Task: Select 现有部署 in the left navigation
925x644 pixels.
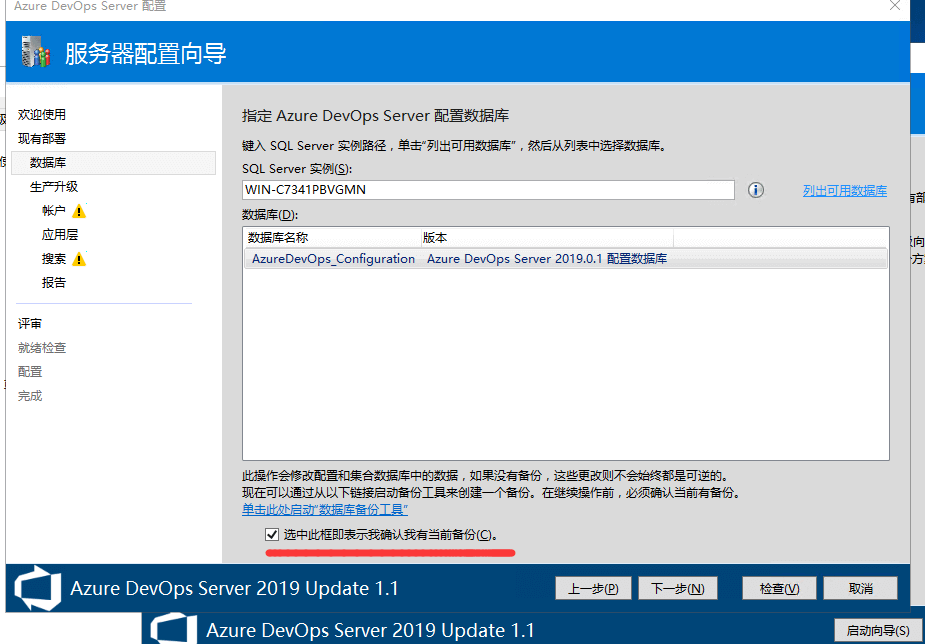Action: point(42,138)
